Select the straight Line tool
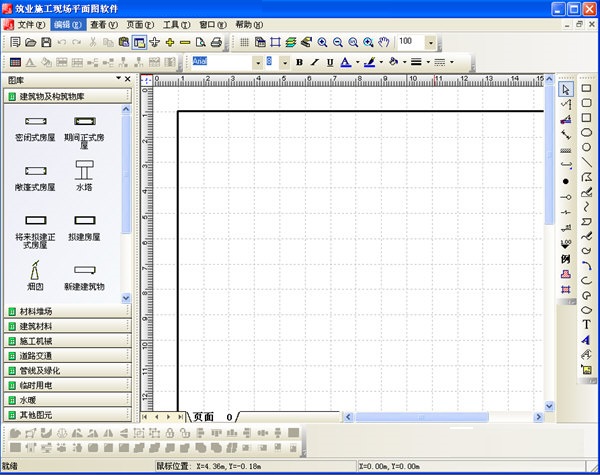 [x=586, y=162]
